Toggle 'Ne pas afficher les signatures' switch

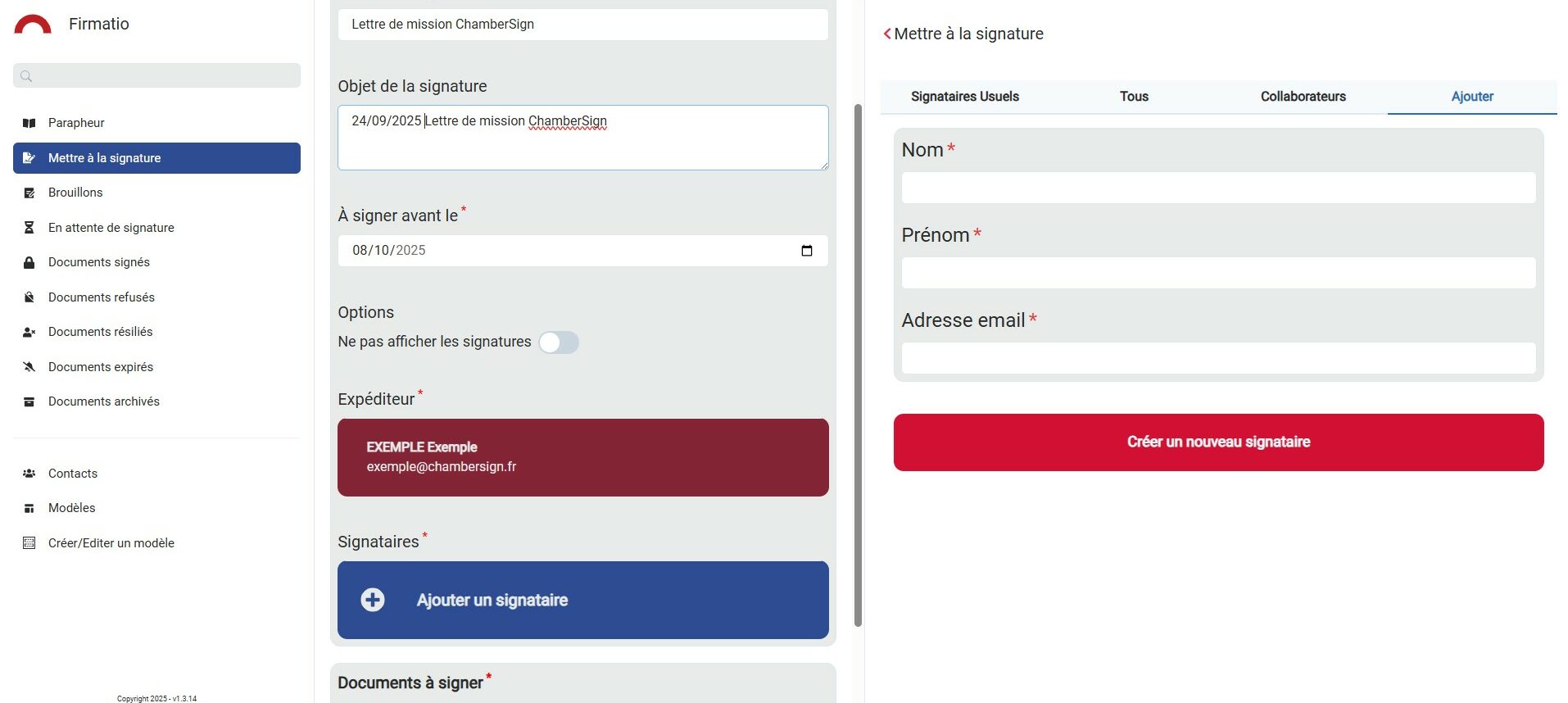pyautogui.click(x=559, y=342)
